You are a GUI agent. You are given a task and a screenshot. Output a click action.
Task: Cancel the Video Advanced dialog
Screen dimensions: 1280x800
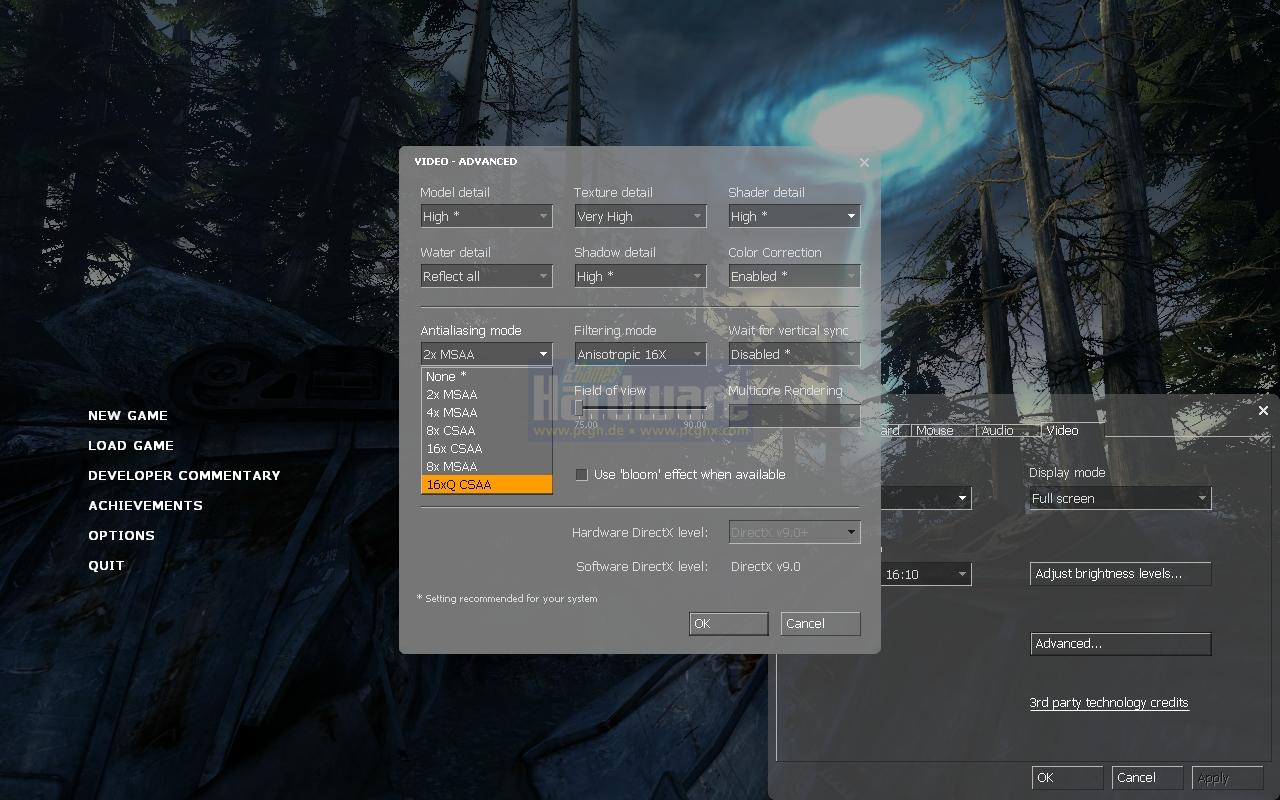click(820, 624)
